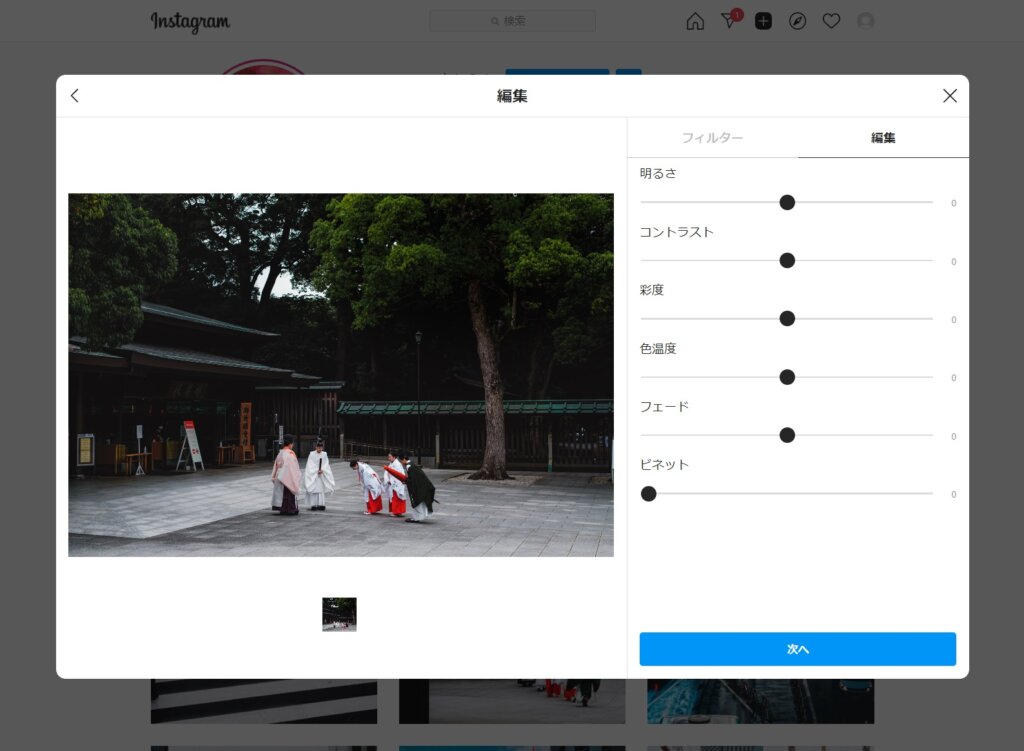Click the new post plus icon

point(763,22)
